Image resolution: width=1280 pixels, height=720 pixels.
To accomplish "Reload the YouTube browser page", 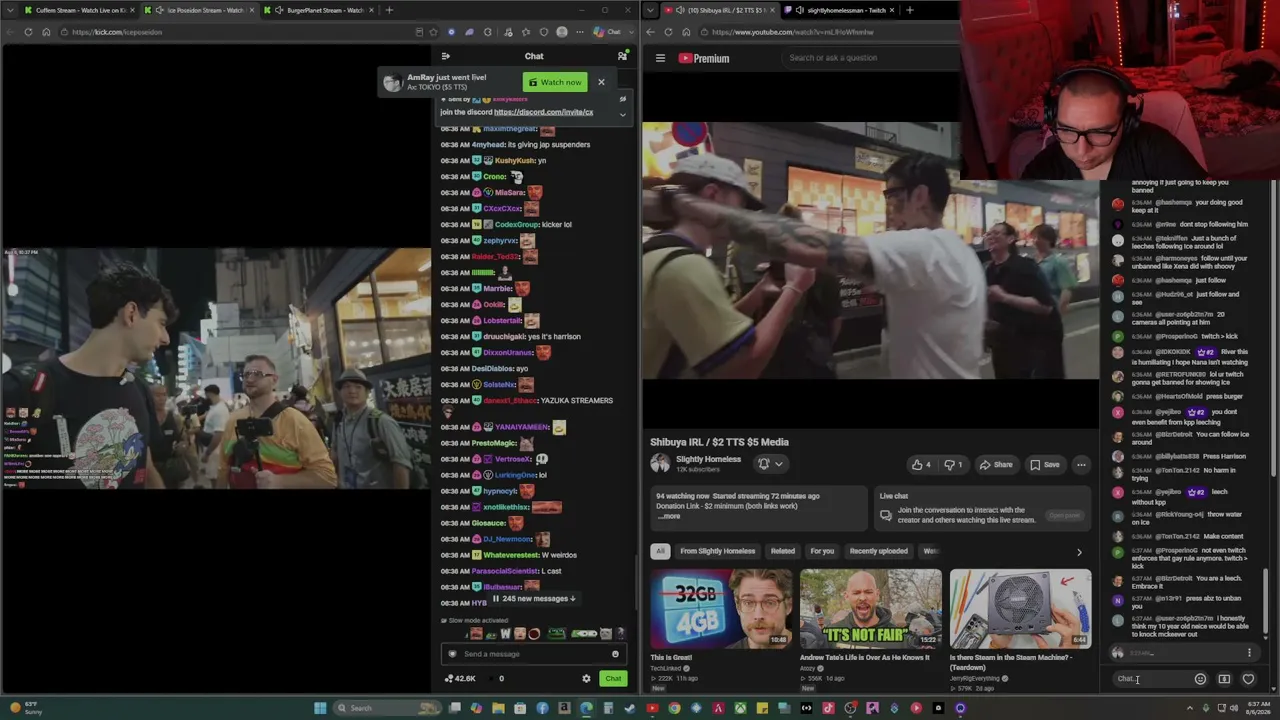I will pyautogui.click(x=668, y=32).
